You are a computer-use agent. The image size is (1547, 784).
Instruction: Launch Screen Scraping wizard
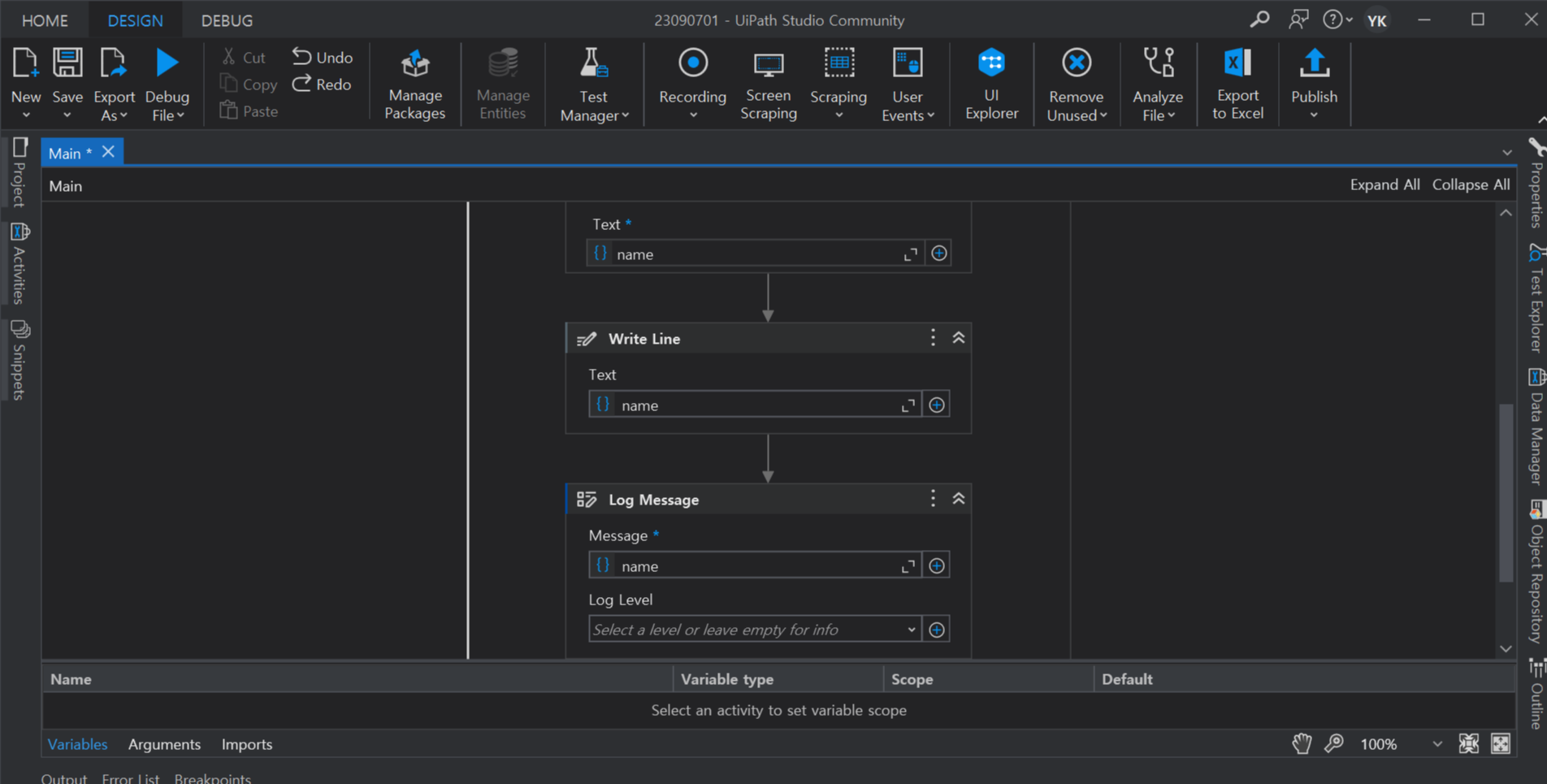[768, 84]
